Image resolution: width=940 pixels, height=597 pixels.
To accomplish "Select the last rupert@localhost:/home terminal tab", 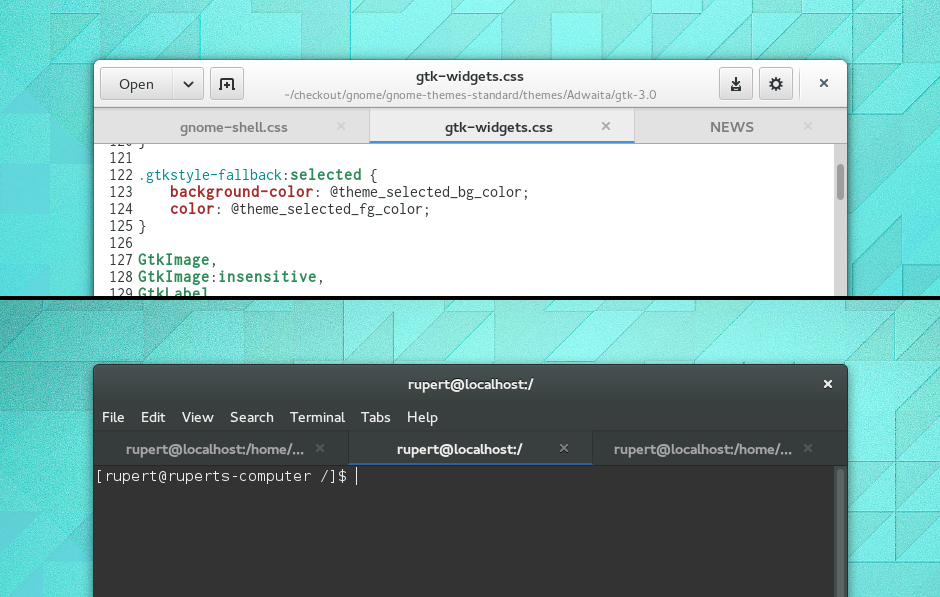I will click(703, 450).
